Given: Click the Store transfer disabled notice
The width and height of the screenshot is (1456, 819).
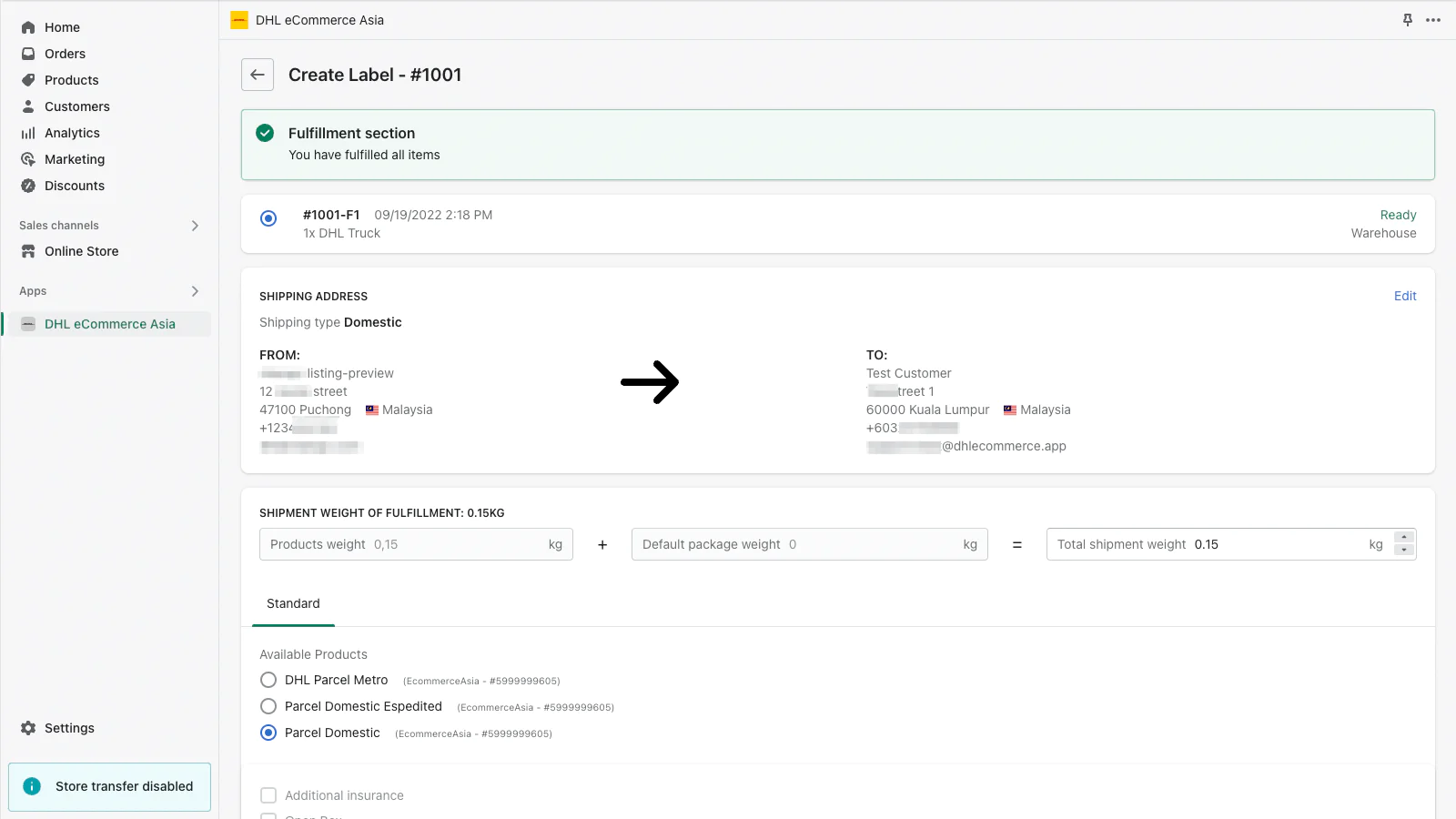Looking at the screenshot, I should 110,786.
